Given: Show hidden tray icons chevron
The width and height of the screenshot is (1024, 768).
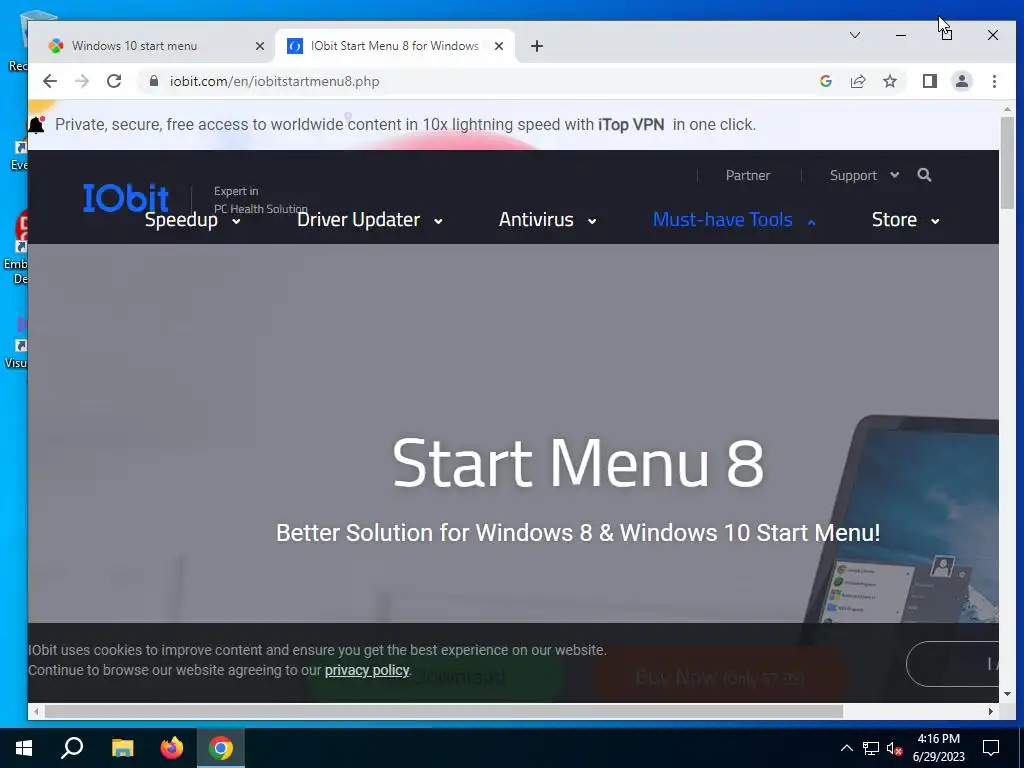Looking at the screenshot, I should click(846, 748).
